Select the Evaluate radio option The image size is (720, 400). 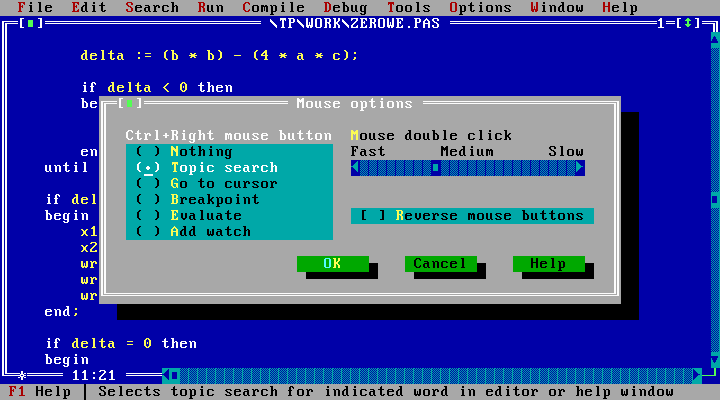tap(149, 215)
